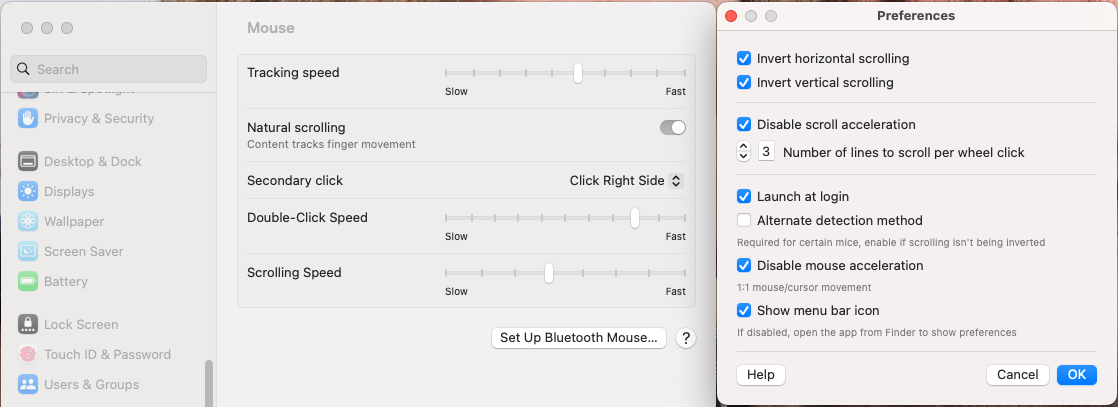Click the Tracking speed slider handle
Viewport: 1118px width, 407px height.
578,73
